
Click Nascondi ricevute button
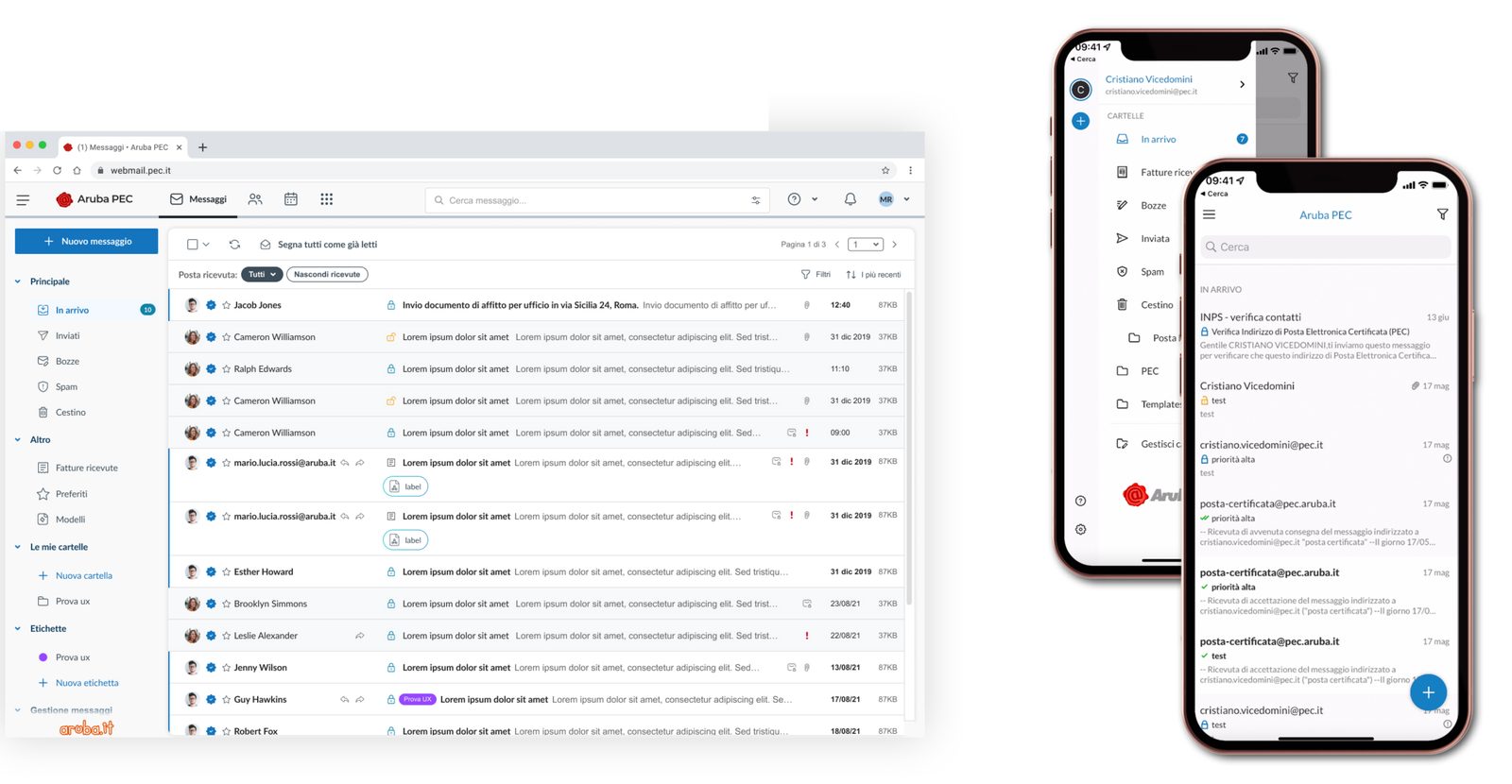[327, 275]
